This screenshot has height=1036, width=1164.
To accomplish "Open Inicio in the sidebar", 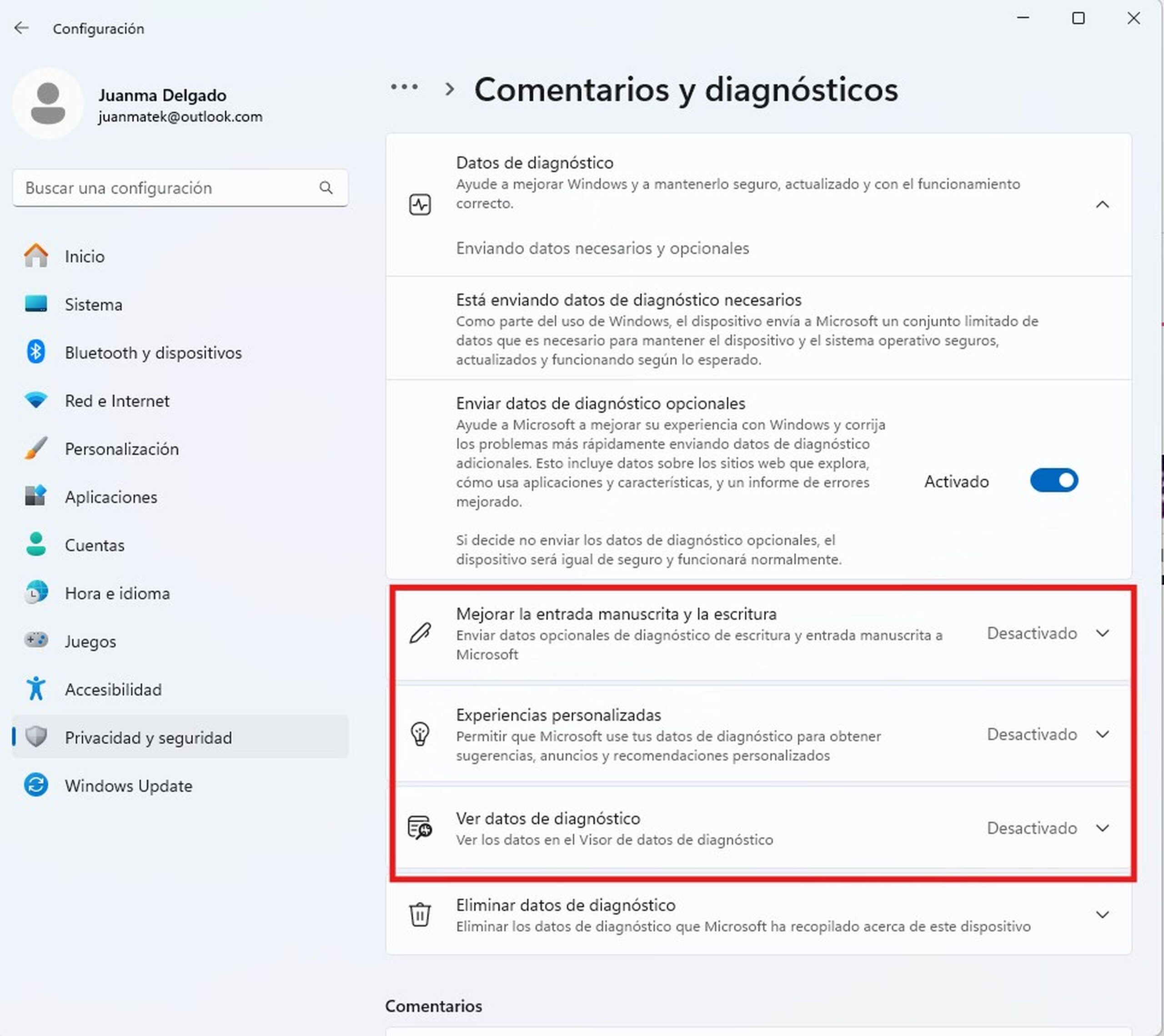I will (181, 256).
